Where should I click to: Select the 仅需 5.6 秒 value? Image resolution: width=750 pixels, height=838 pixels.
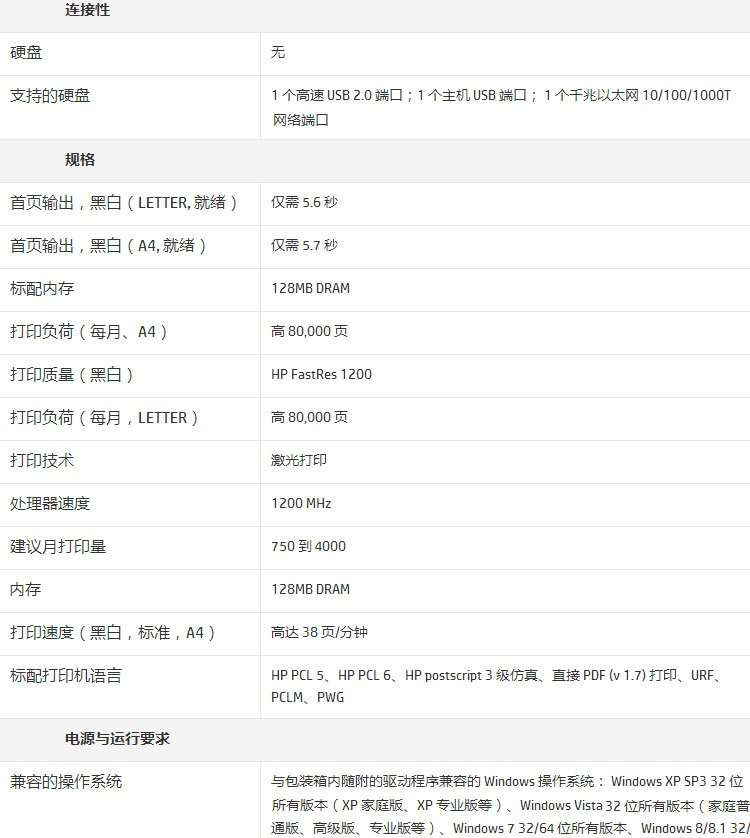tap(304, 202)
